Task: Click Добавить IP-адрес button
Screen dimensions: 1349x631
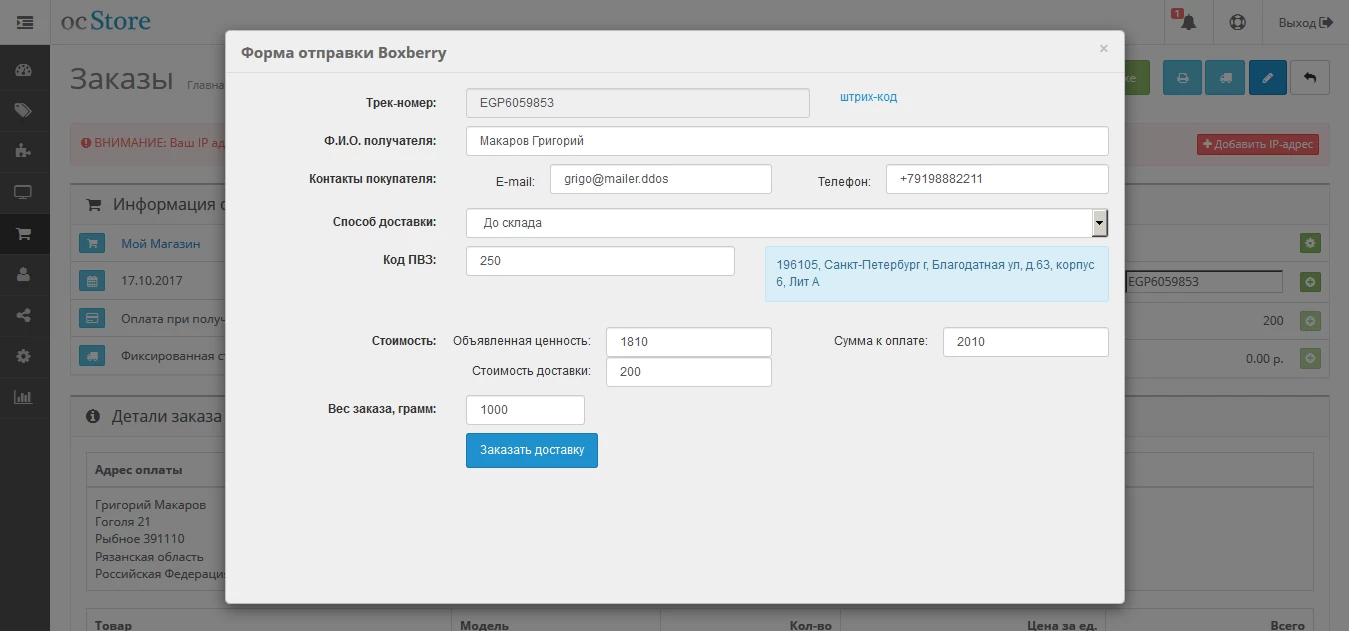Action: point(1258,145)
